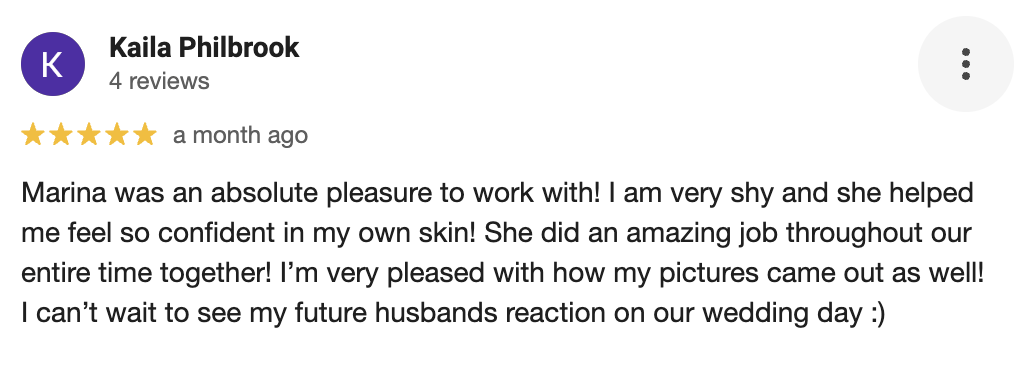Open reviewer name Kaila Philbrook
The width and height of the screenshot is (1032, 368).
point(204,47)
